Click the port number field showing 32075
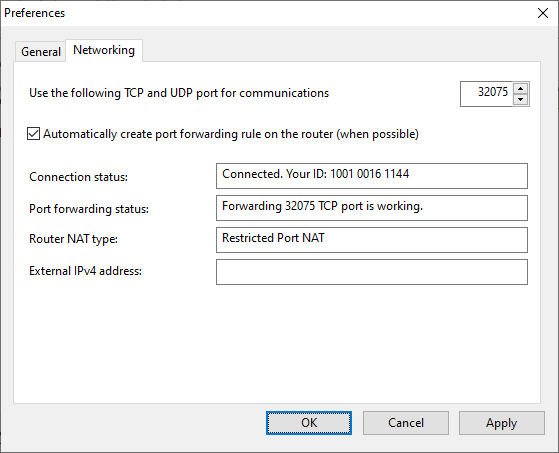 [x=487, y=94]
